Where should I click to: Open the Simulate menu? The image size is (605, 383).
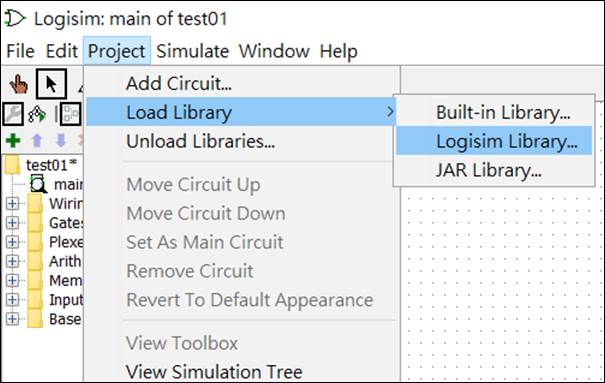pyautogui.click(x=192, y=51)
